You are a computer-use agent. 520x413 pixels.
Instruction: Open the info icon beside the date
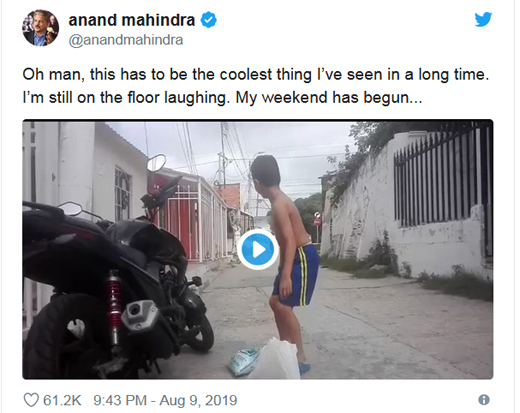[484, 399]
